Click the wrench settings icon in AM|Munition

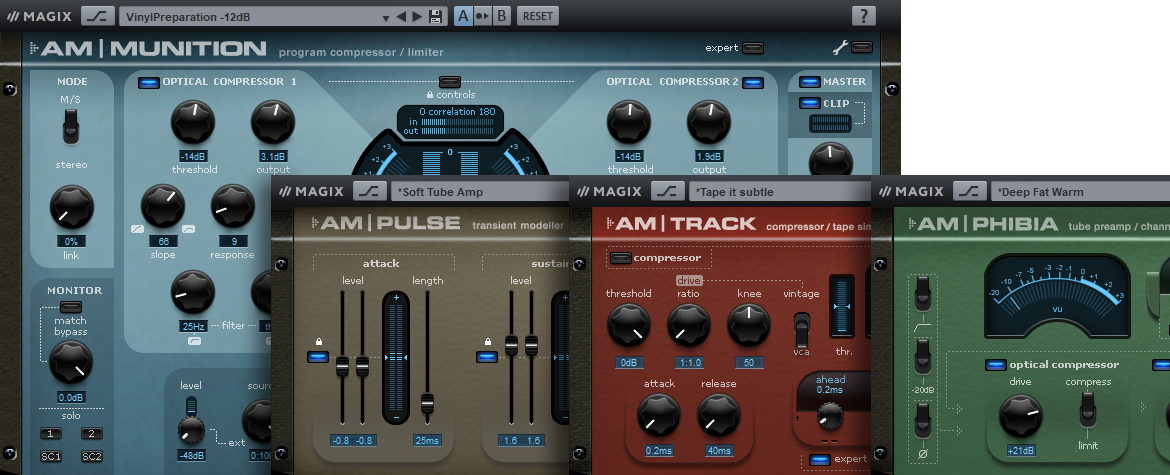pos(840,48)
